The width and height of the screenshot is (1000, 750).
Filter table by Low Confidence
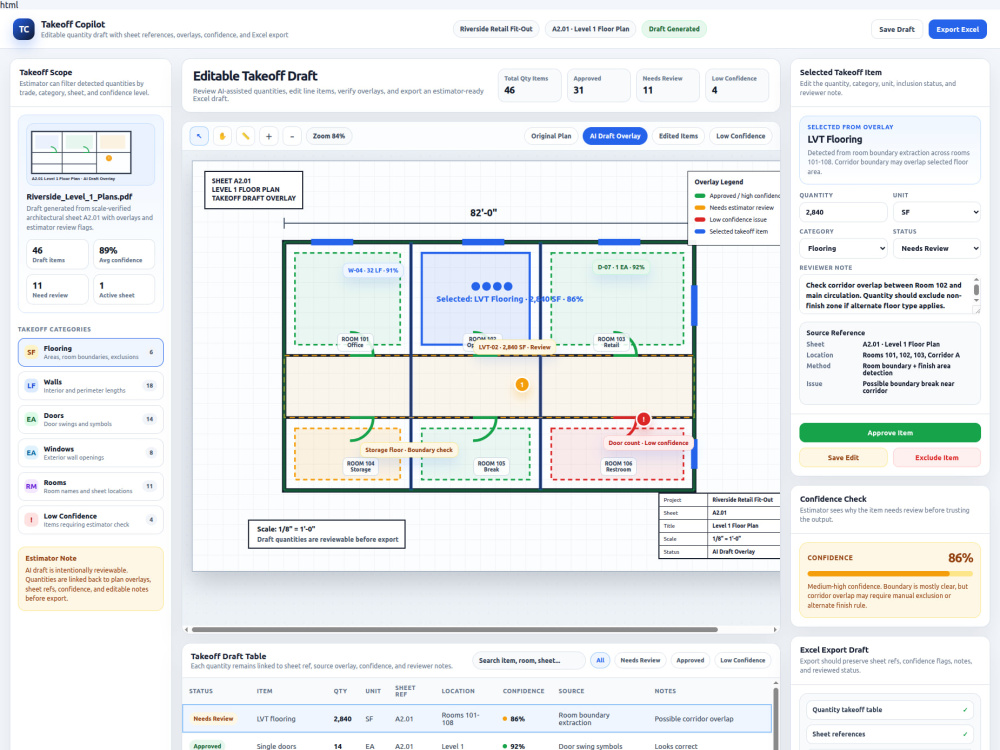[x=742, y=661]
